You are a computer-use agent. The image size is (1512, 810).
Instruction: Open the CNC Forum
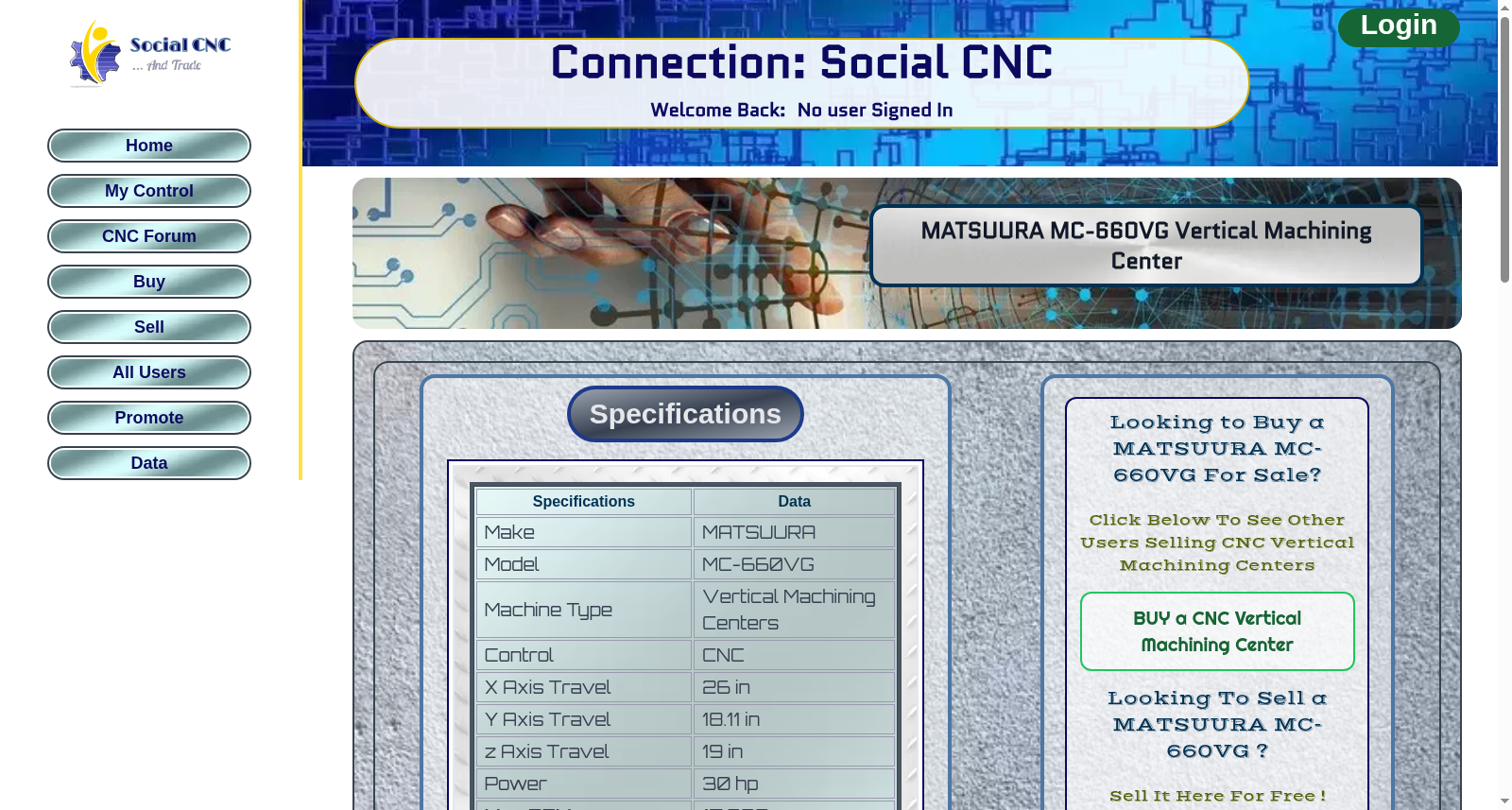click(x=149, y=236)
